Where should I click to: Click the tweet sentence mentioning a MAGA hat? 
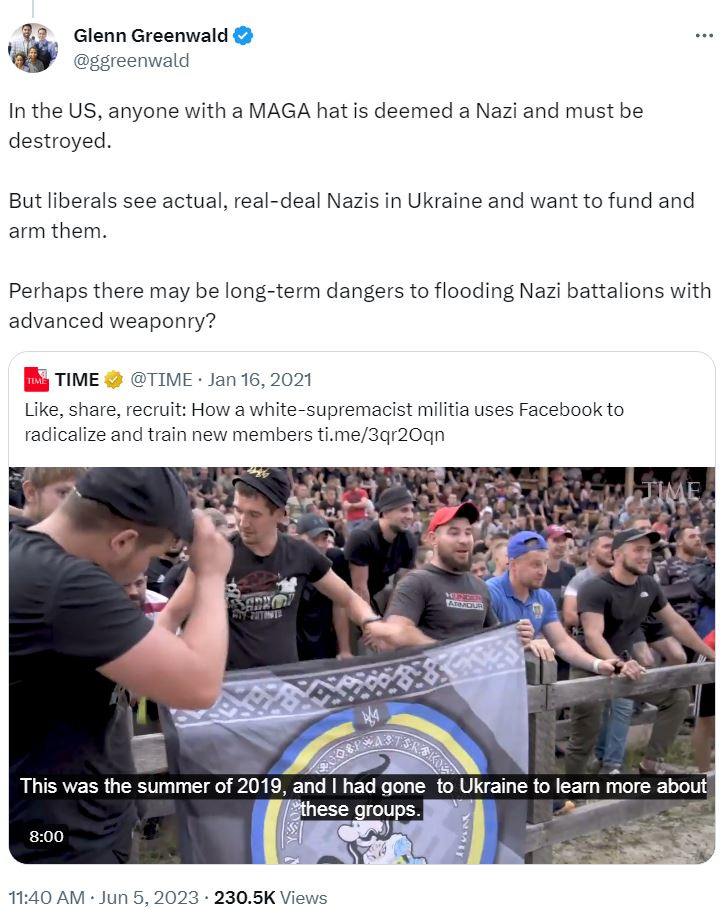pyautogui.click(x=326, y=126)
